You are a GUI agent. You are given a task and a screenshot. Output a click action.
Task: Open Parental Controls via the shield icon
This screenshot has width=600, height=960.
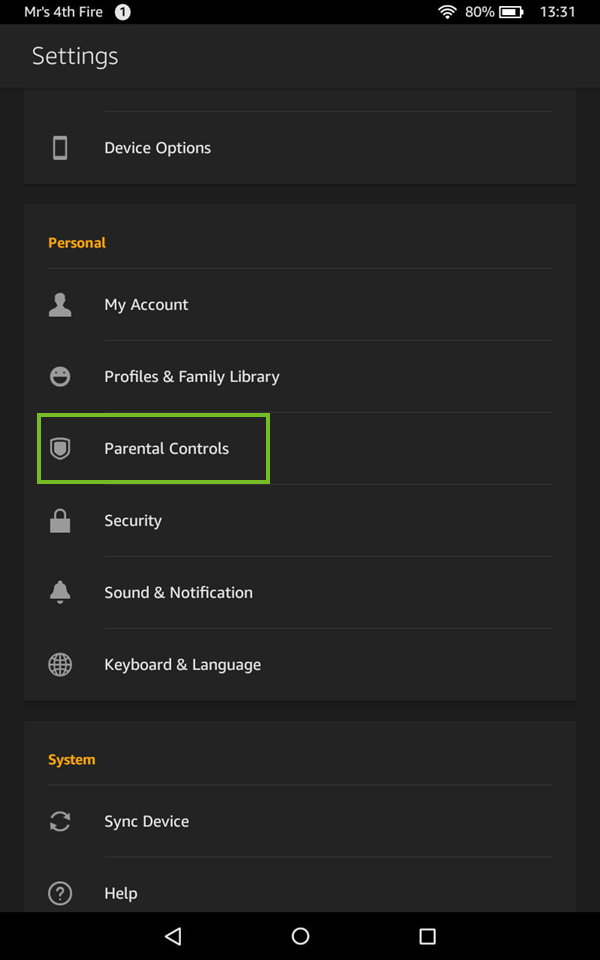60,448
